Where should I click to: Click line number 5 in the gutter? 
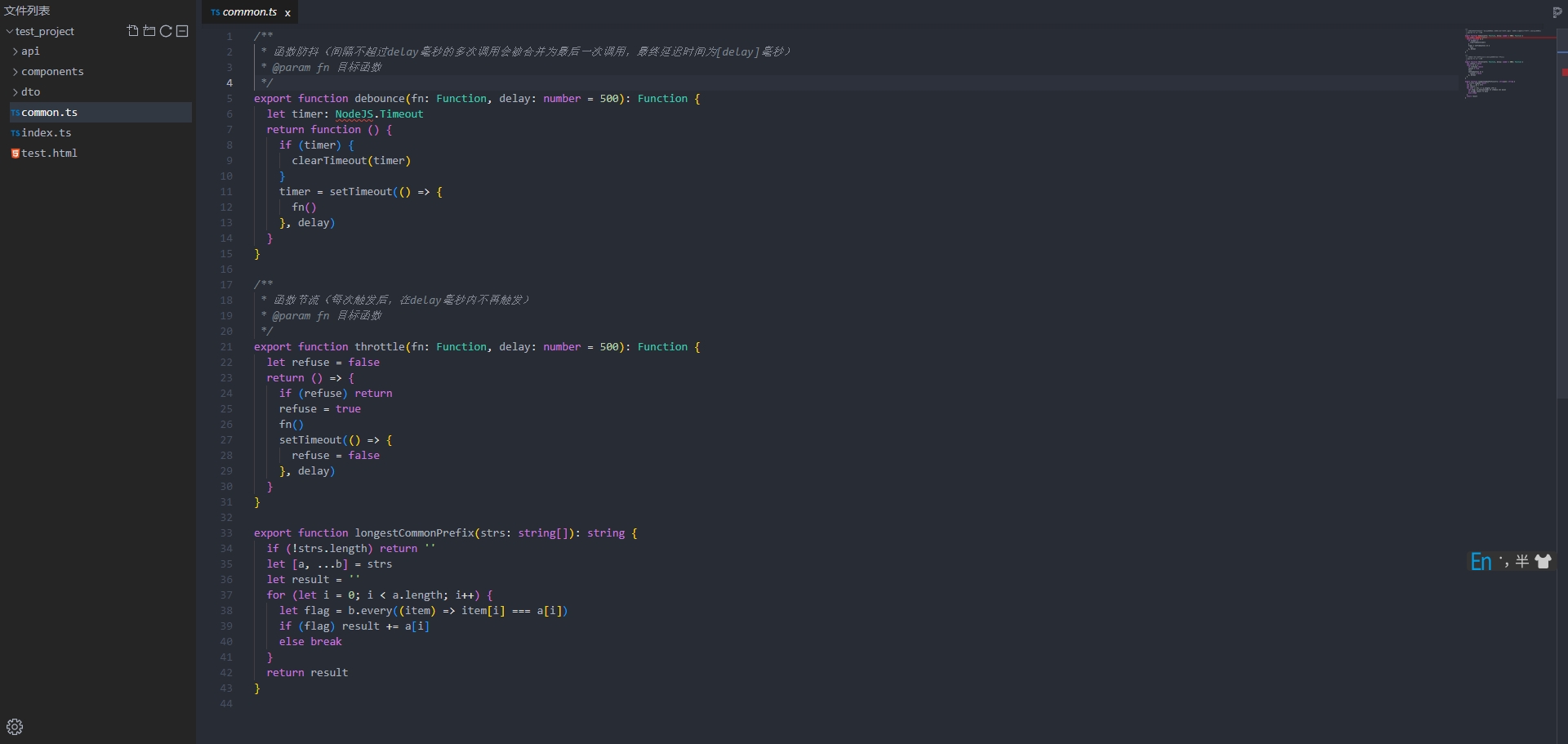click(229, 99)
